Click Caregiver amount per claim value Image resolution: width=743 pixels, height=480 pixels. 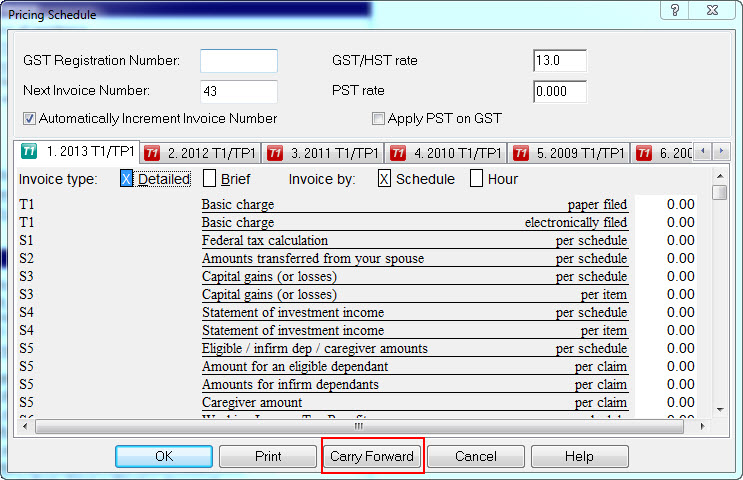[666, 402]
